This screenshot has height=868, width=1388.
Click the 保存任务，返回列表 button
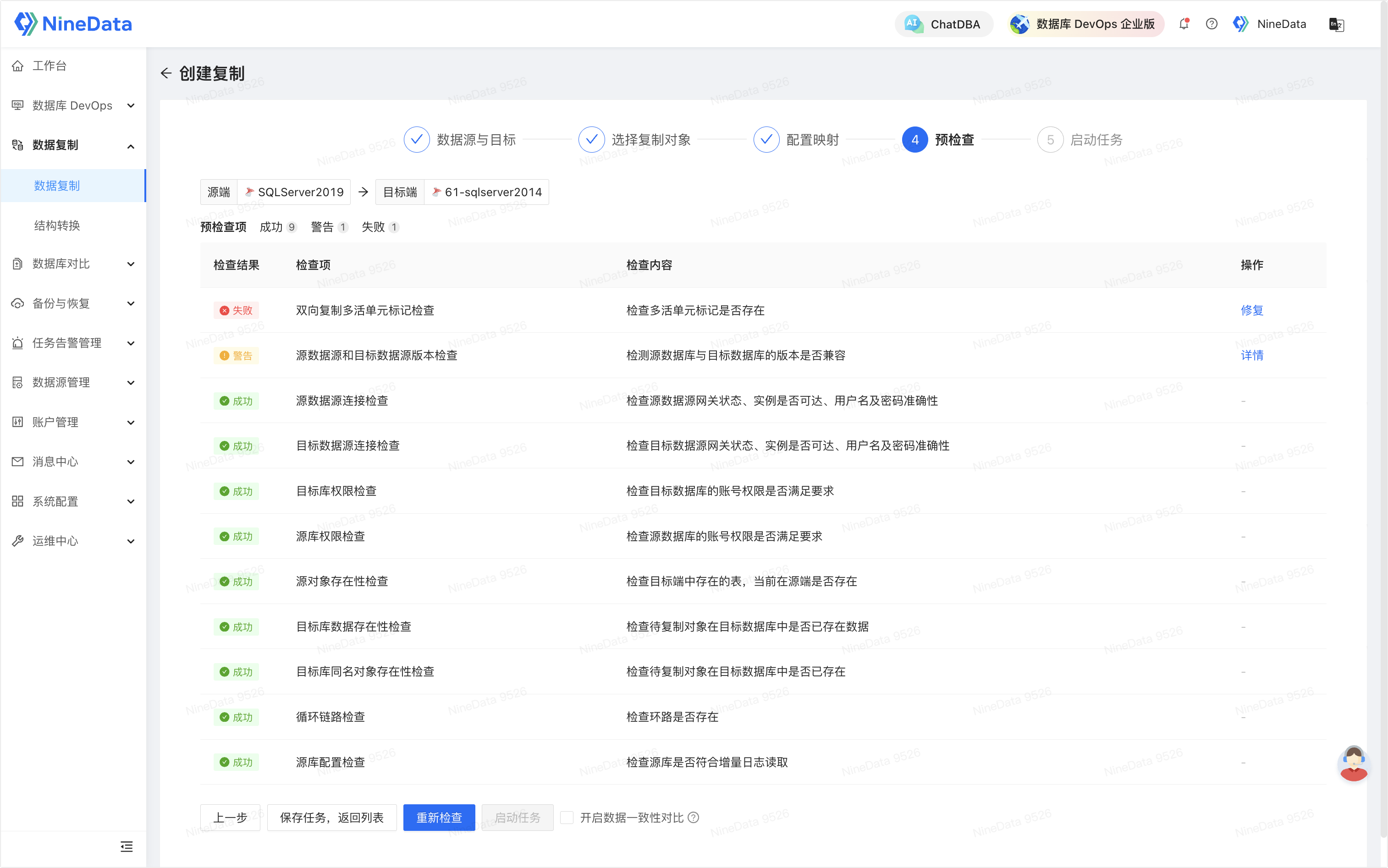(x=331, y=818)
